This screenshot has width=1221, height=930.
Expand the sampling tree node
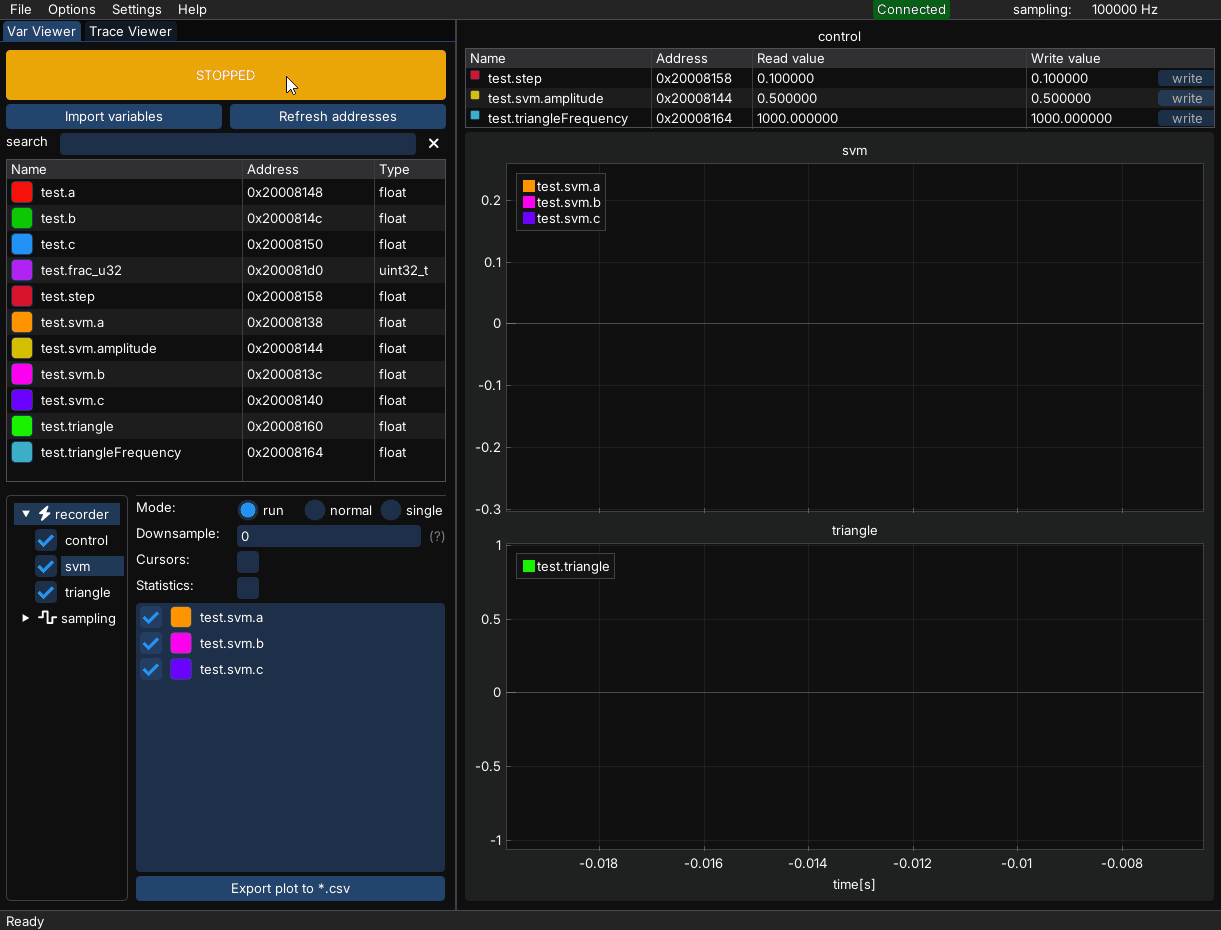click(26, 618)
